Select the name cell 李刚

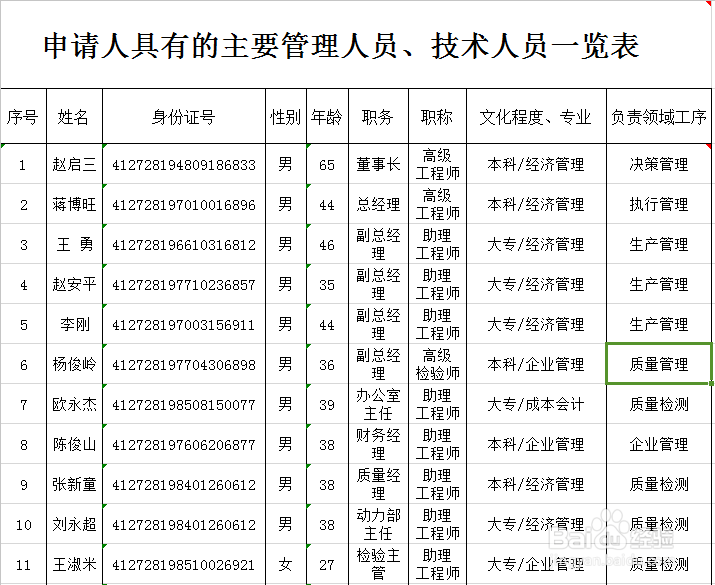[x=74, y=324]
